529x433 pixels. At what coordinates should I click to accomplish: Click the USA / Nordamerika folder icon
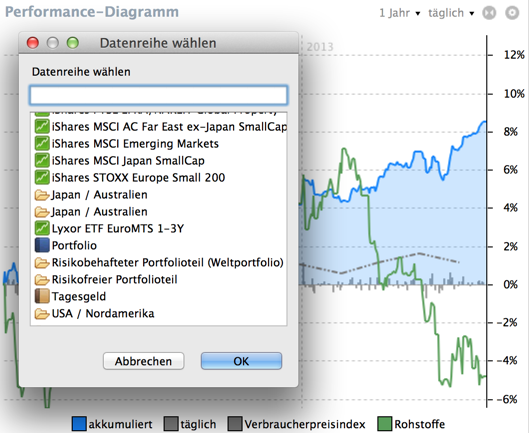(x=42, y=314)
